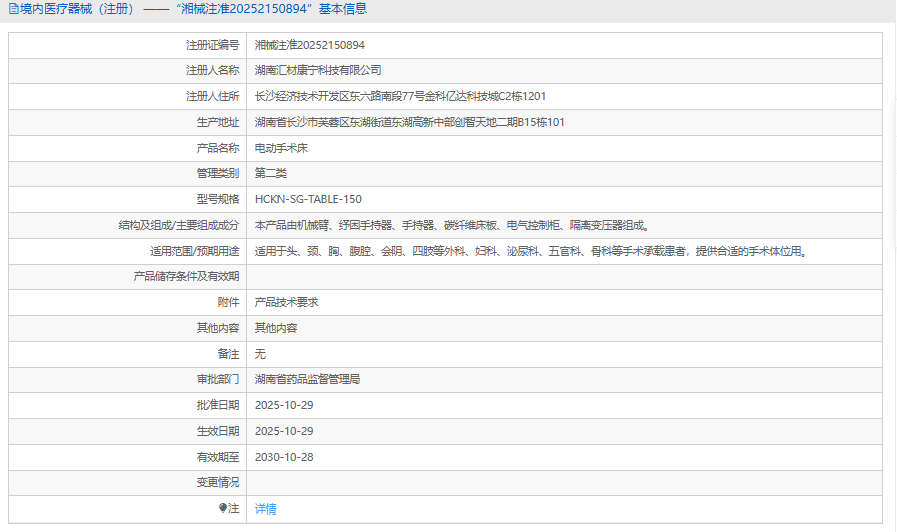Viewport: 897px width, 532px height.
Task: Click the model value HCKN-SG-TABLE-150
Action: click(308, 199)
